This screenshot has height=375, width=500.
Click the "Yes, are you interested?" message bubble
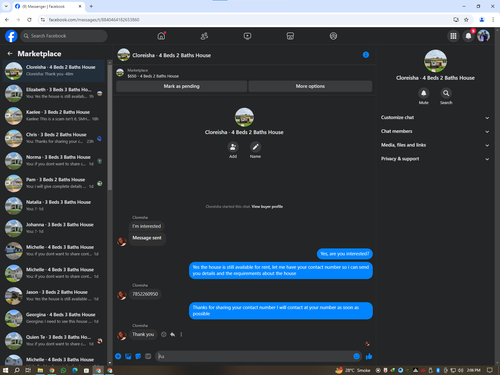(345, 254)
